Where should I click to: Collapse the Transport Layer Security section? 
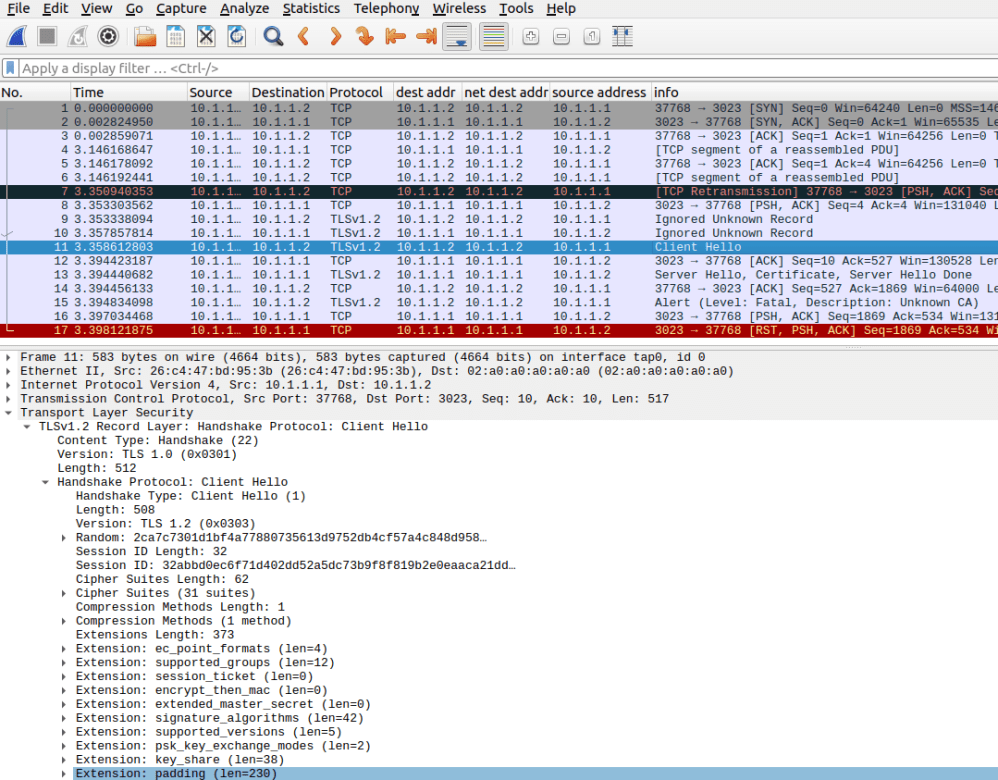pyautogui.click(x=10, y=413)
